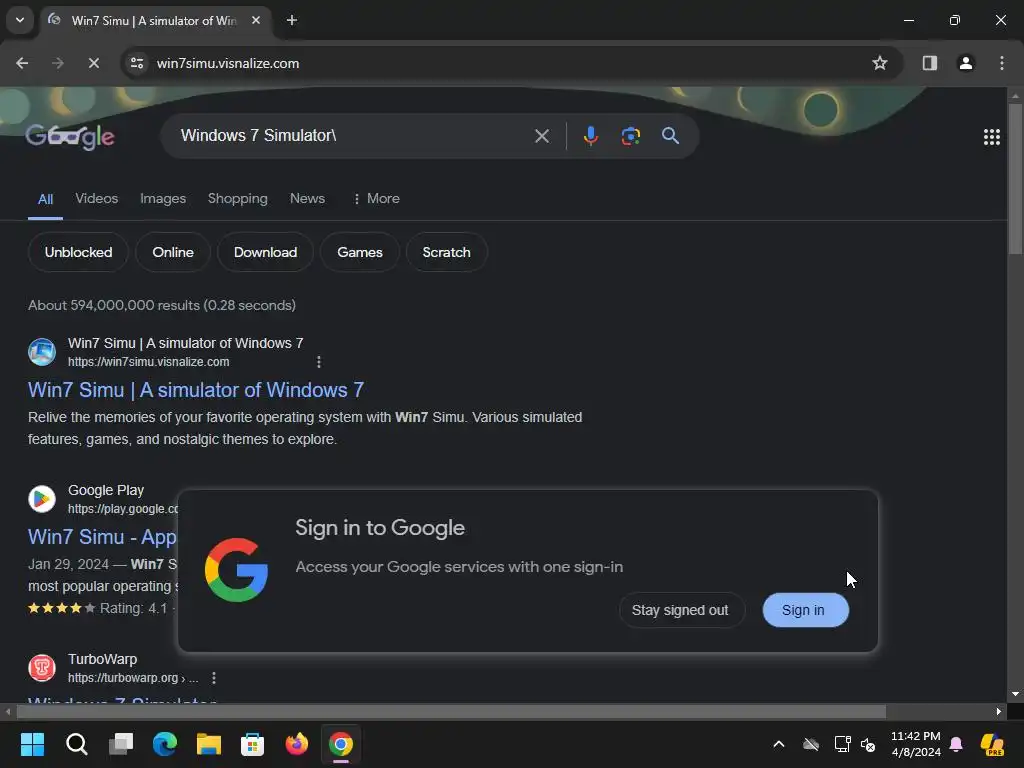Screen dimensions: 1024x768
Task: Go back to the previous page
Action: pos(22,63)
